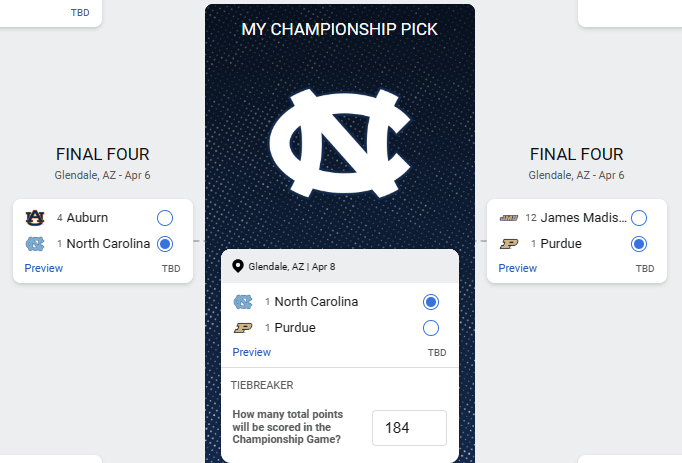Viewport: 682px width, 463px height.
Task: Select Auburn to win Final Four game
Action: (165, 218)
